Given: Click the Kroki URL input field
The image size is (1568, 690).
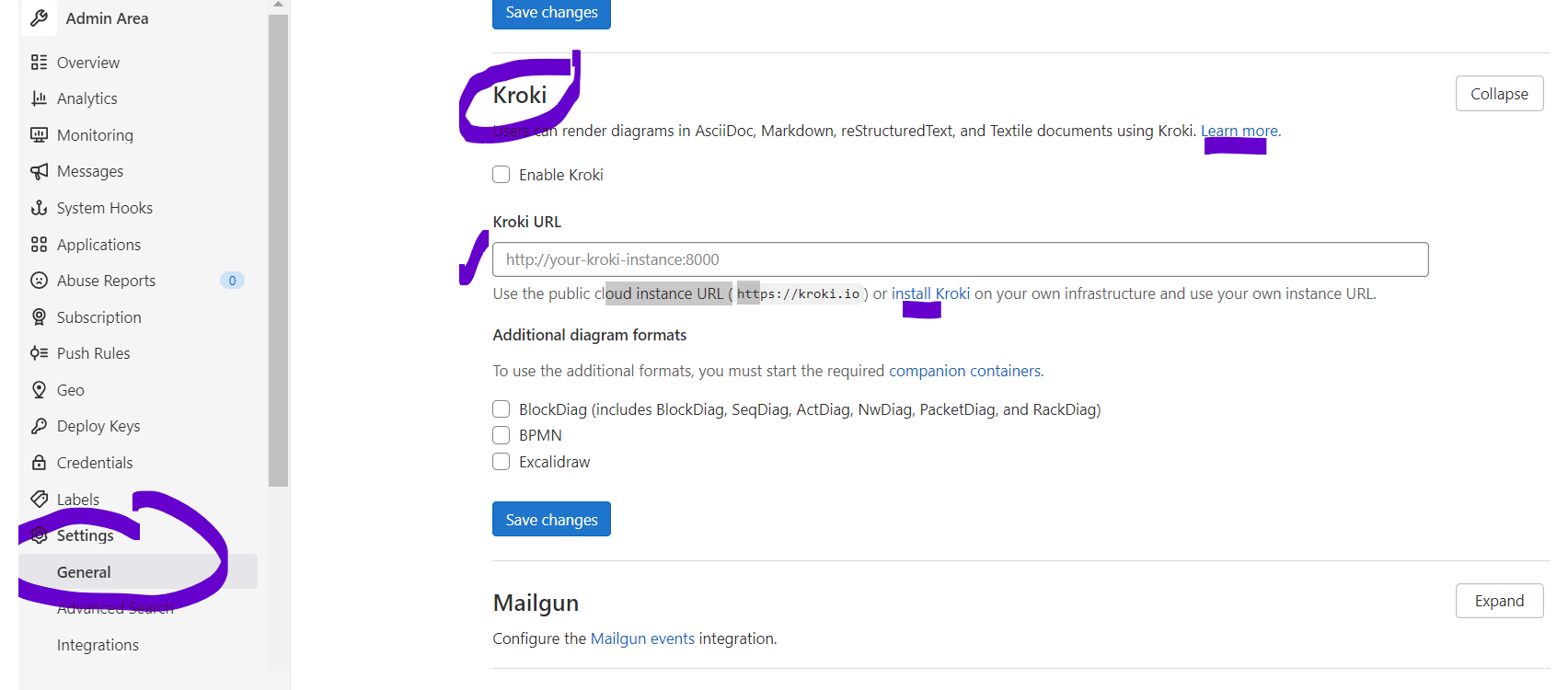Looking at the screenshot, I should point(960,259).
